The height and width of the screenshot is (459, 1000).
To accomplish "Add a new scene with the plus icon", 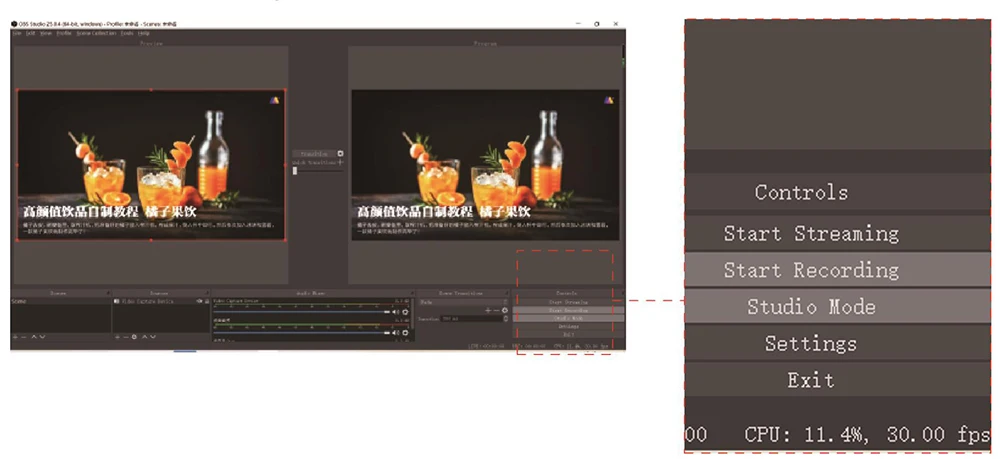I will (x=15, y=337).
